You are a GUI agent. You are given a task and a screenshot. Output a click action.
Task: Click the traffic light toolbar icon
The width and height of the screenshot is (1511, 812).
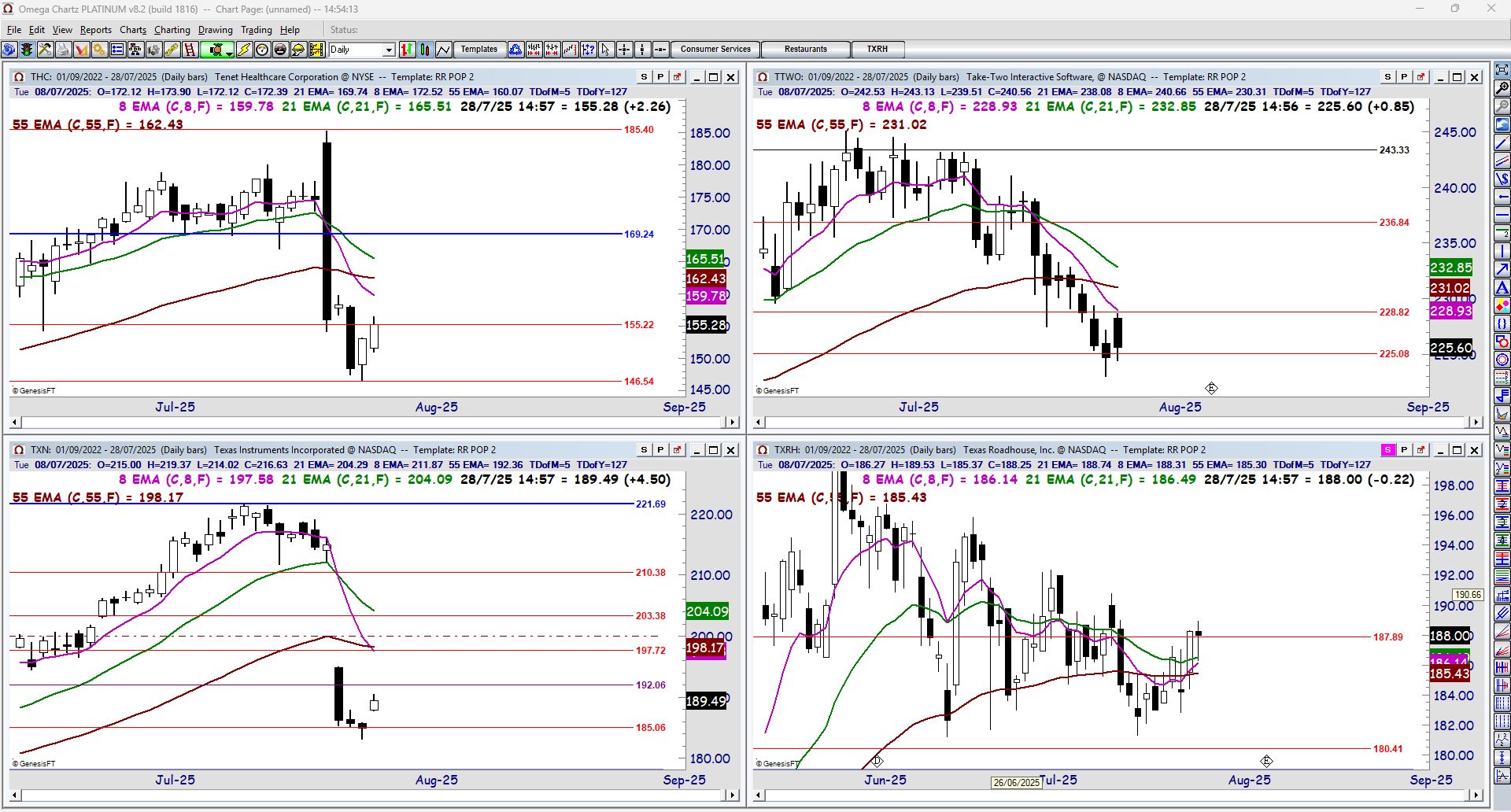(27, 50)
